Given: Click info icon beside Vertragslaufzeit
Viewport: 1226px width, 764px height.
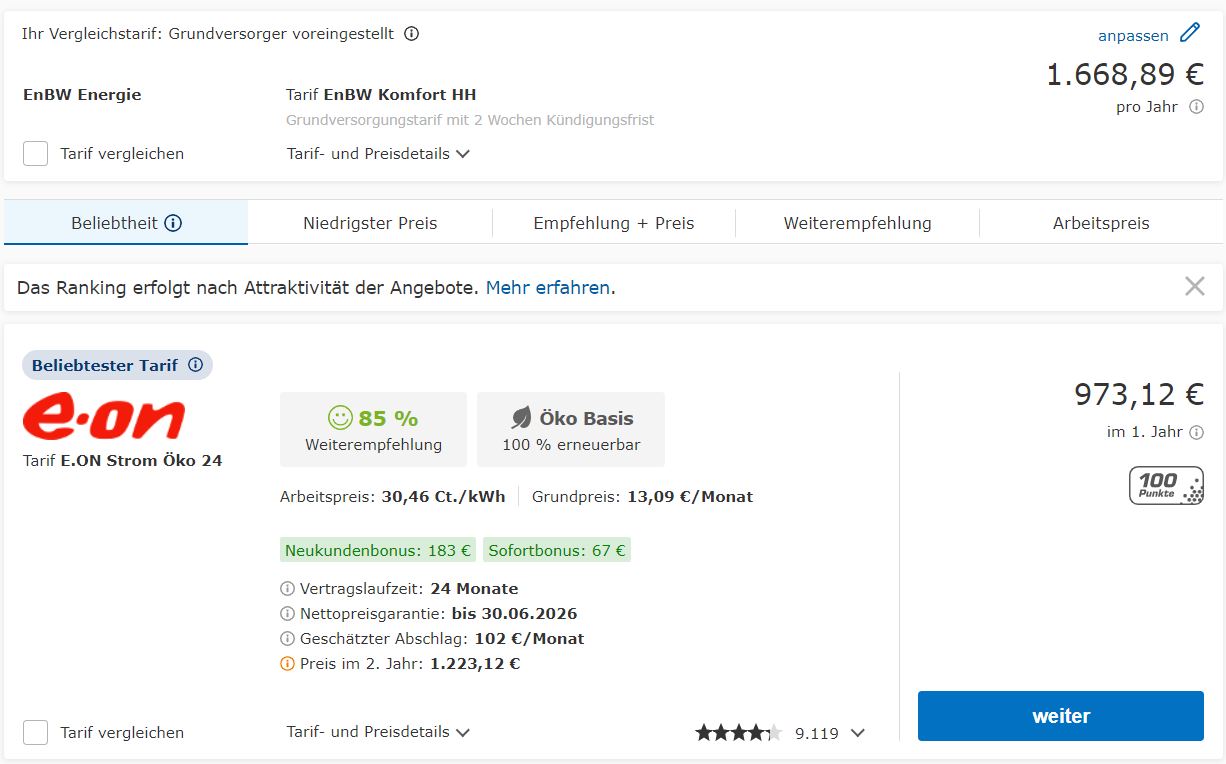Looking at the screenshot, I should click(x=288, y=589).
